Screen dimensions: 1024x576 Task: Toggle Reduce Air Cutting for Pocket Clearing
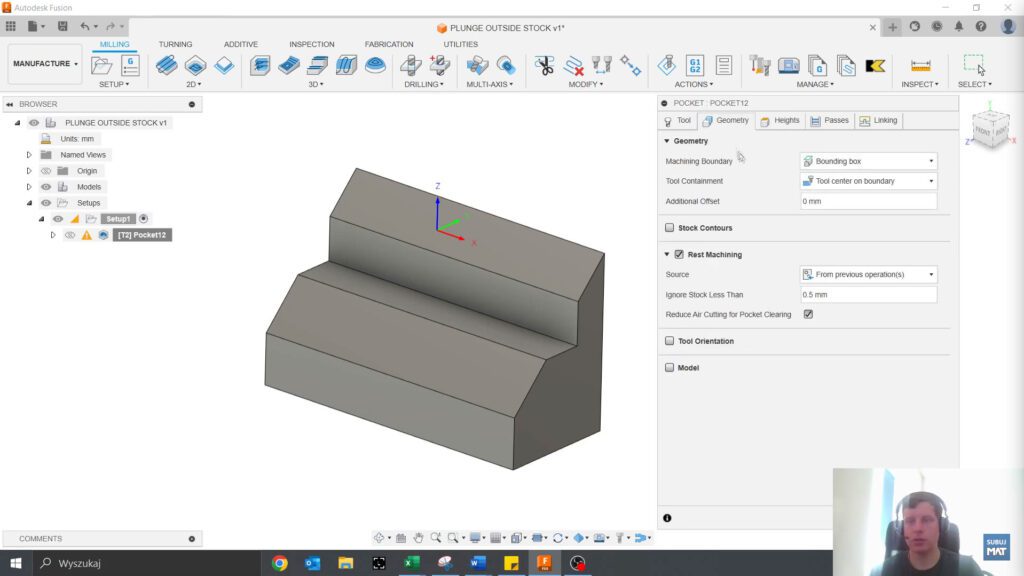(808, 314)
